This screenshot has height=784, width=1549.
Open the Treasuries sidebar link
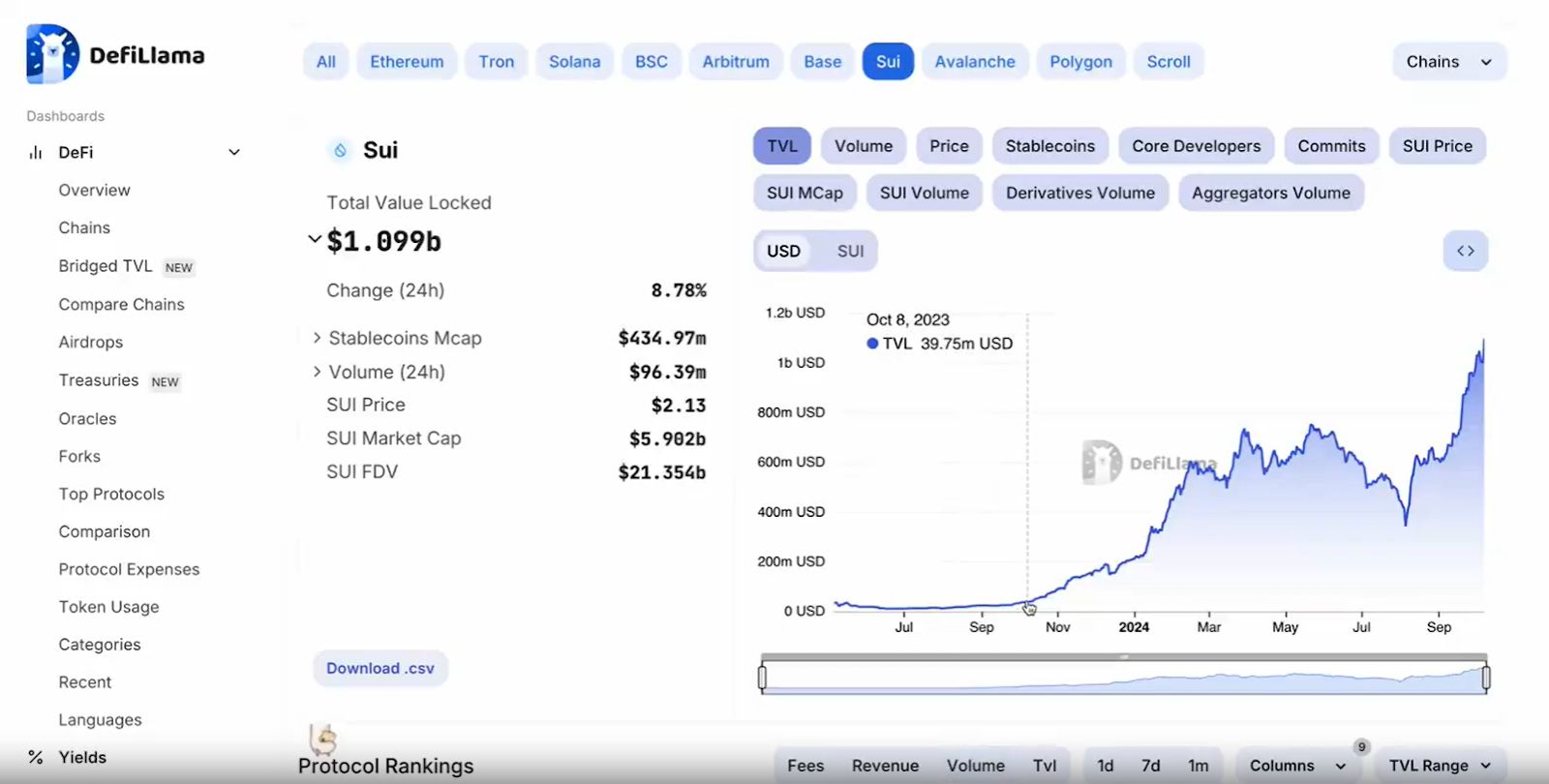[x=99, y=380]
